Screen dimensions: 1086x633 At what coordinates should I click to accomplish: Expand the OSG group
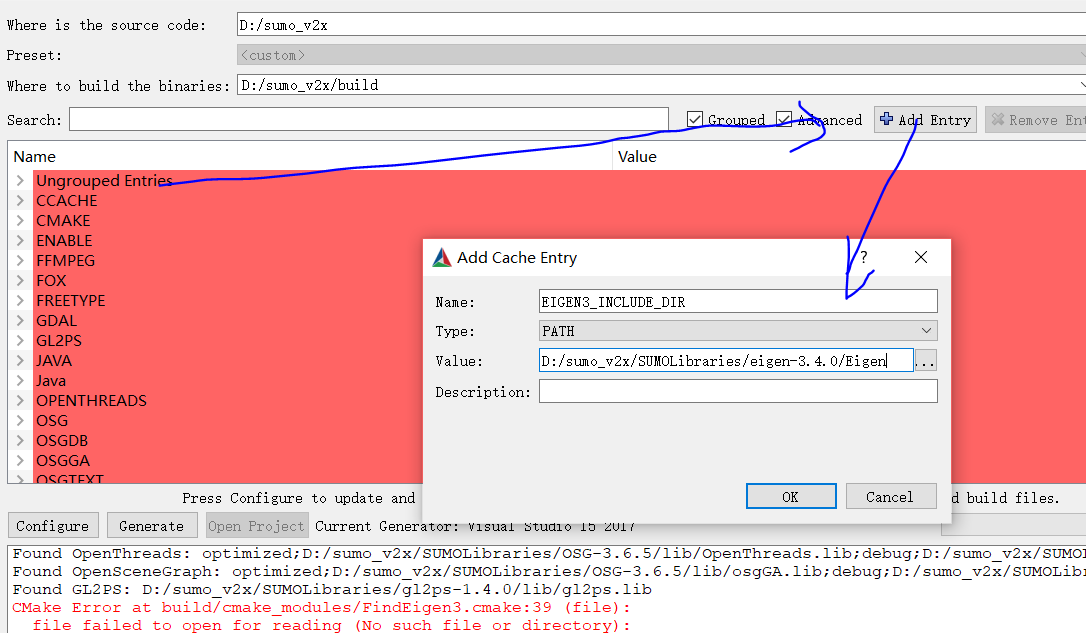pyautogui.click(x=20, y=421)
